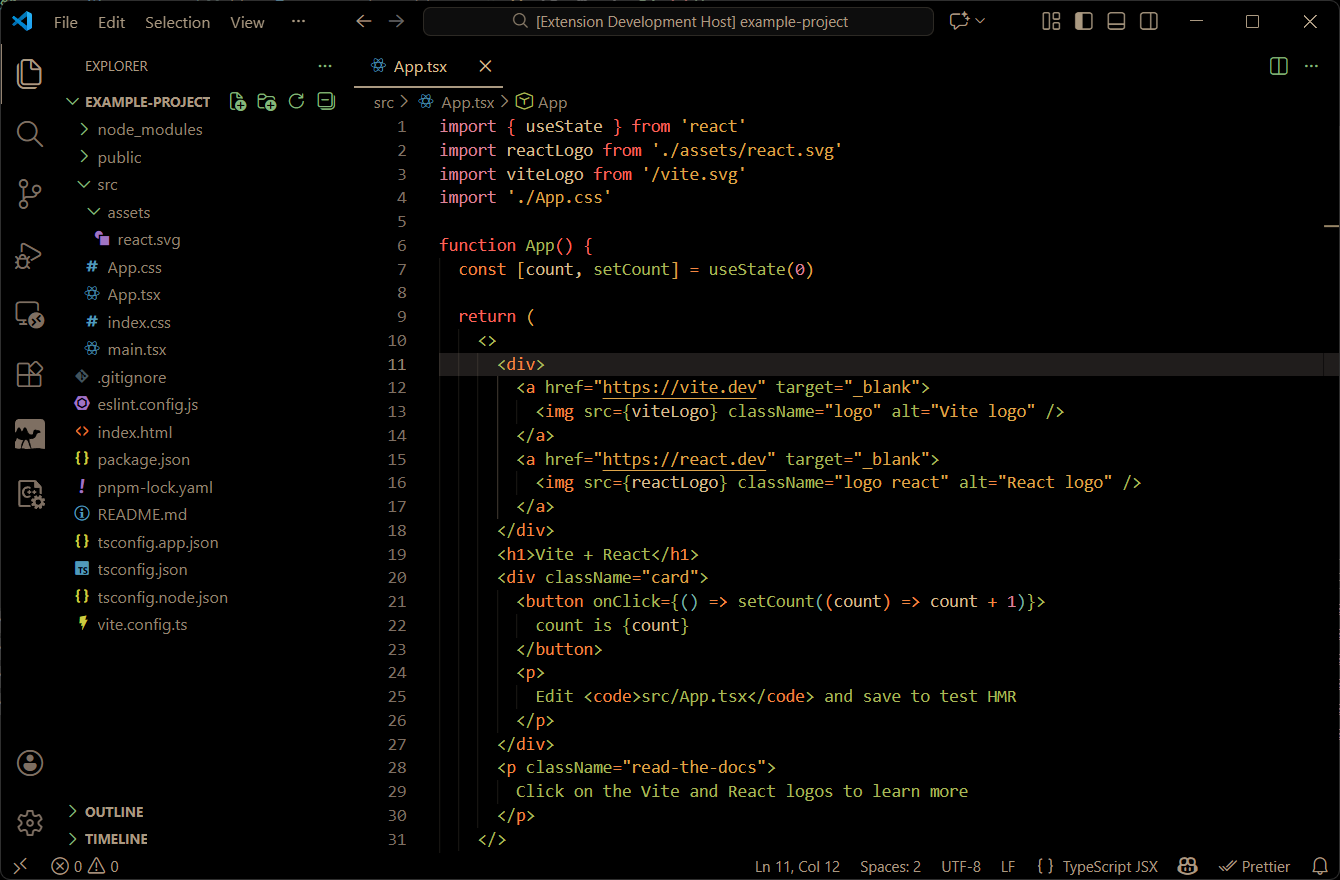Open the Remote Explorer view
The width and height of the screenshot is (1340, 880).
coord(30,315)
